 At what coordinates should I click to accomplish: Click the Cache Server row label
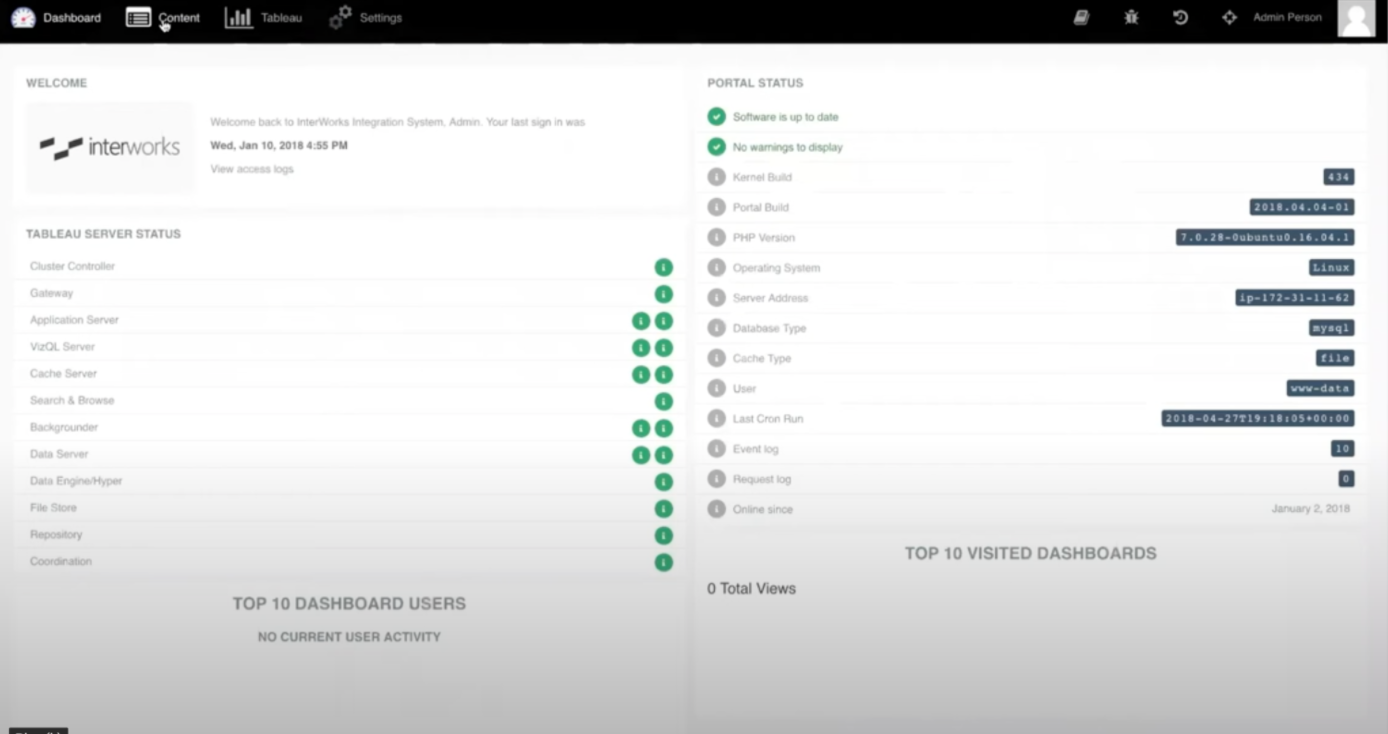click(63, 374)
